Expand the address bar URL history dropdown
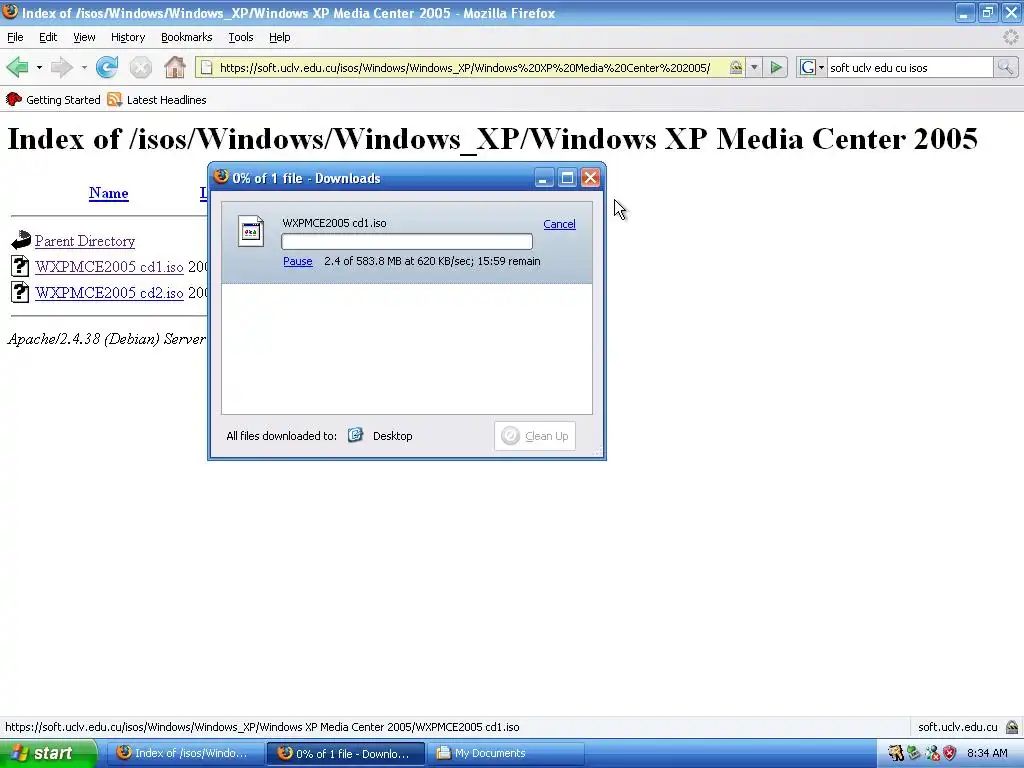The height and width of the screenshot is (768, 1024). (x=754, y=67)
